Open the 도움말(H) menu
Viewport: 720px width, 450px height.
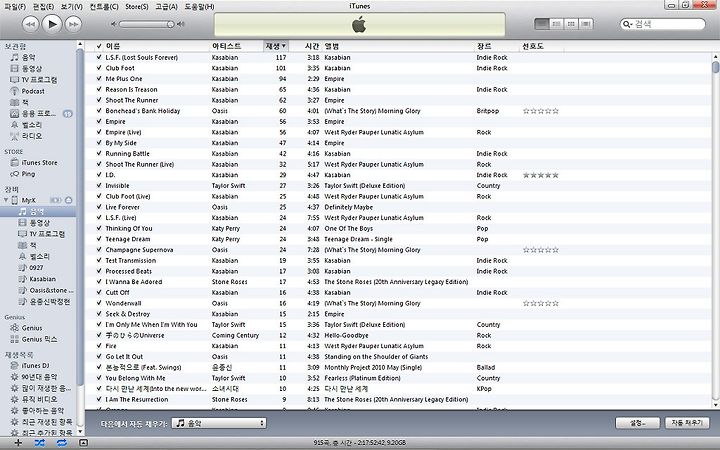[x=199, y=6]
